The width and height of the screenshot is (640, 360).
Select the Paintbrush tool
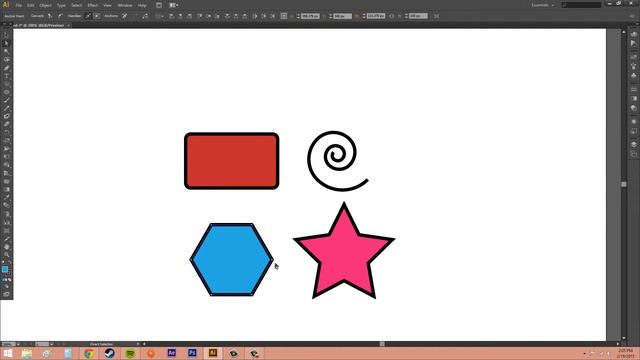point(6,100)
